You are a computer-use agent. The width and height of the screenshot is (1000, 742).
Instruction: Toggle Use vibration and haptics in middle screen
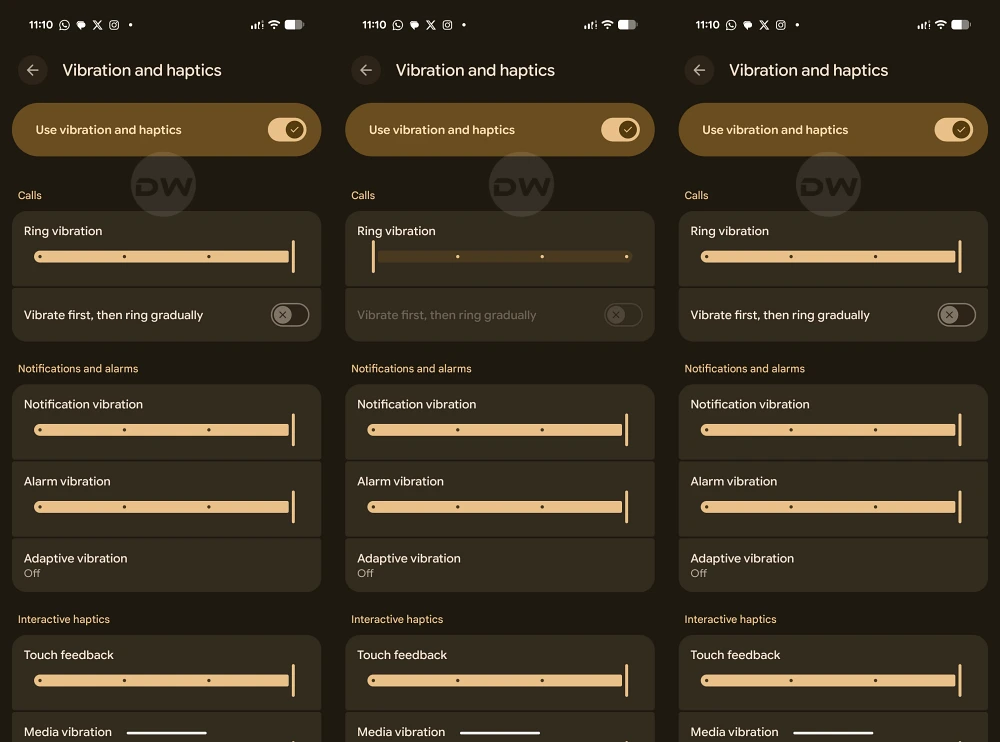coord(620,130)
